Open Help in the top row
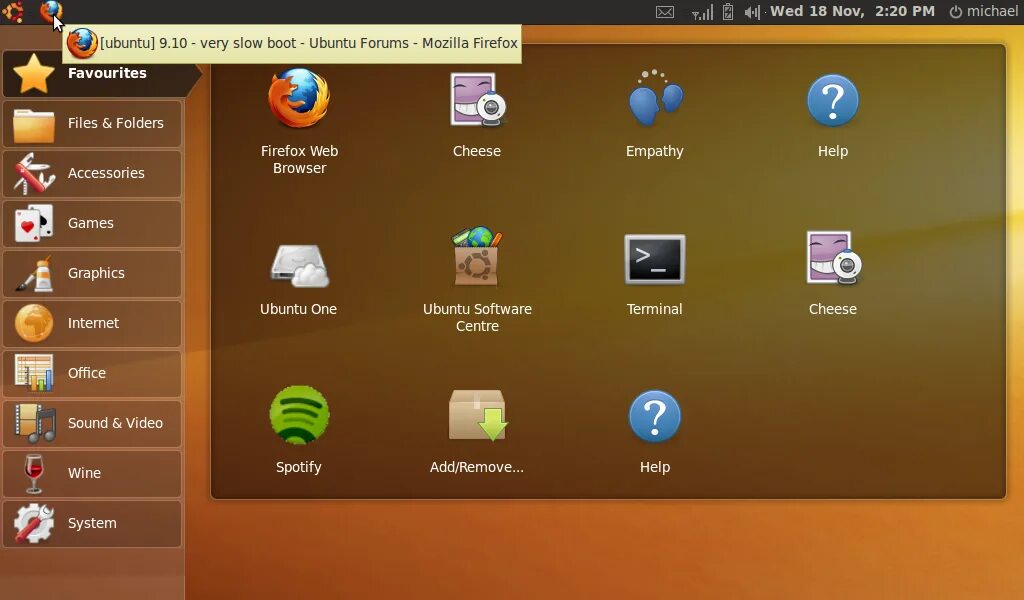1024x600 pixels. point(833,114)
